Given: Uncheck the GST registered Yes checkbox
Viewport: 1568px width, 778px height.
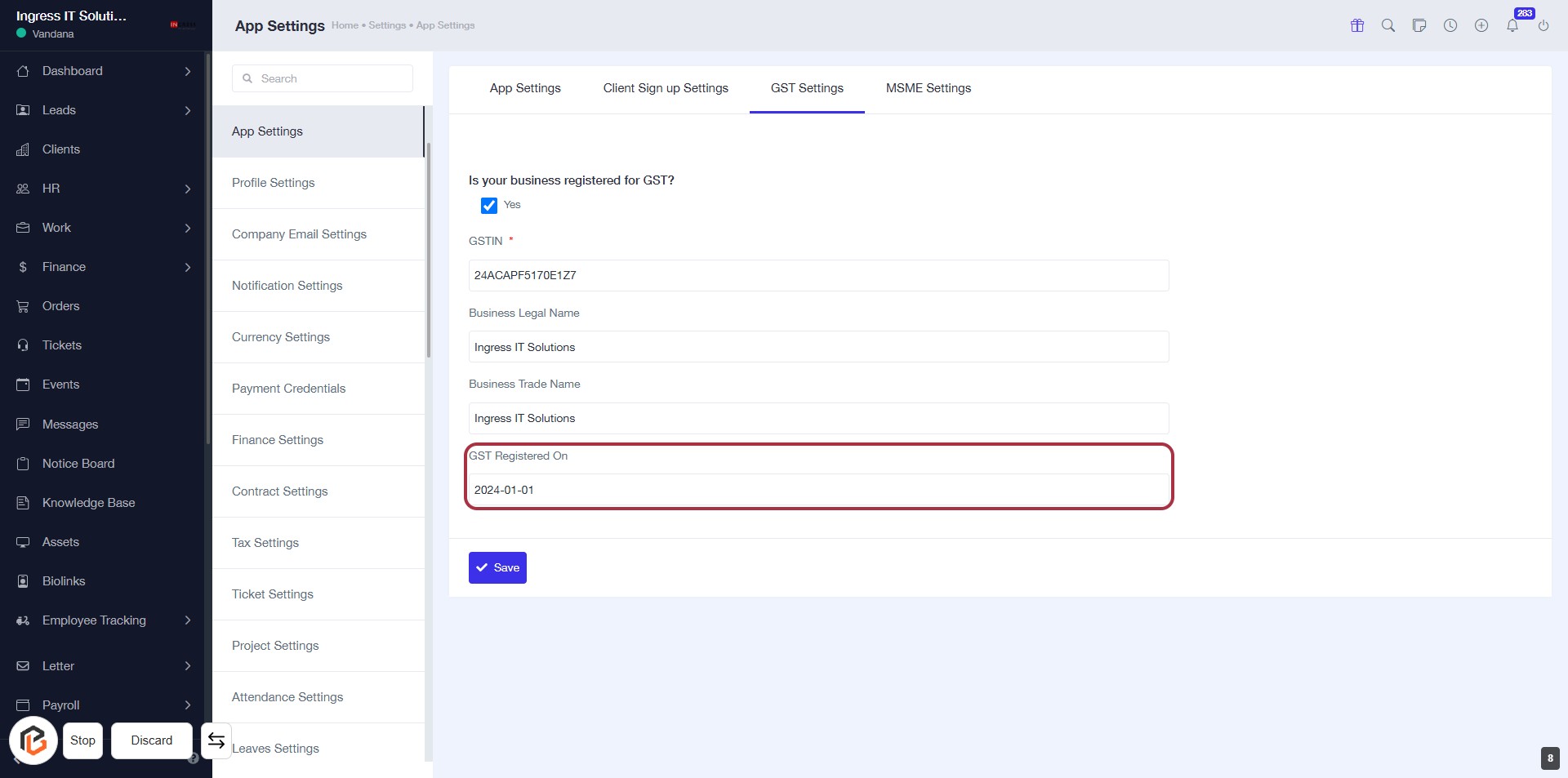Looking at the screenshot, I should coord(489,206).
